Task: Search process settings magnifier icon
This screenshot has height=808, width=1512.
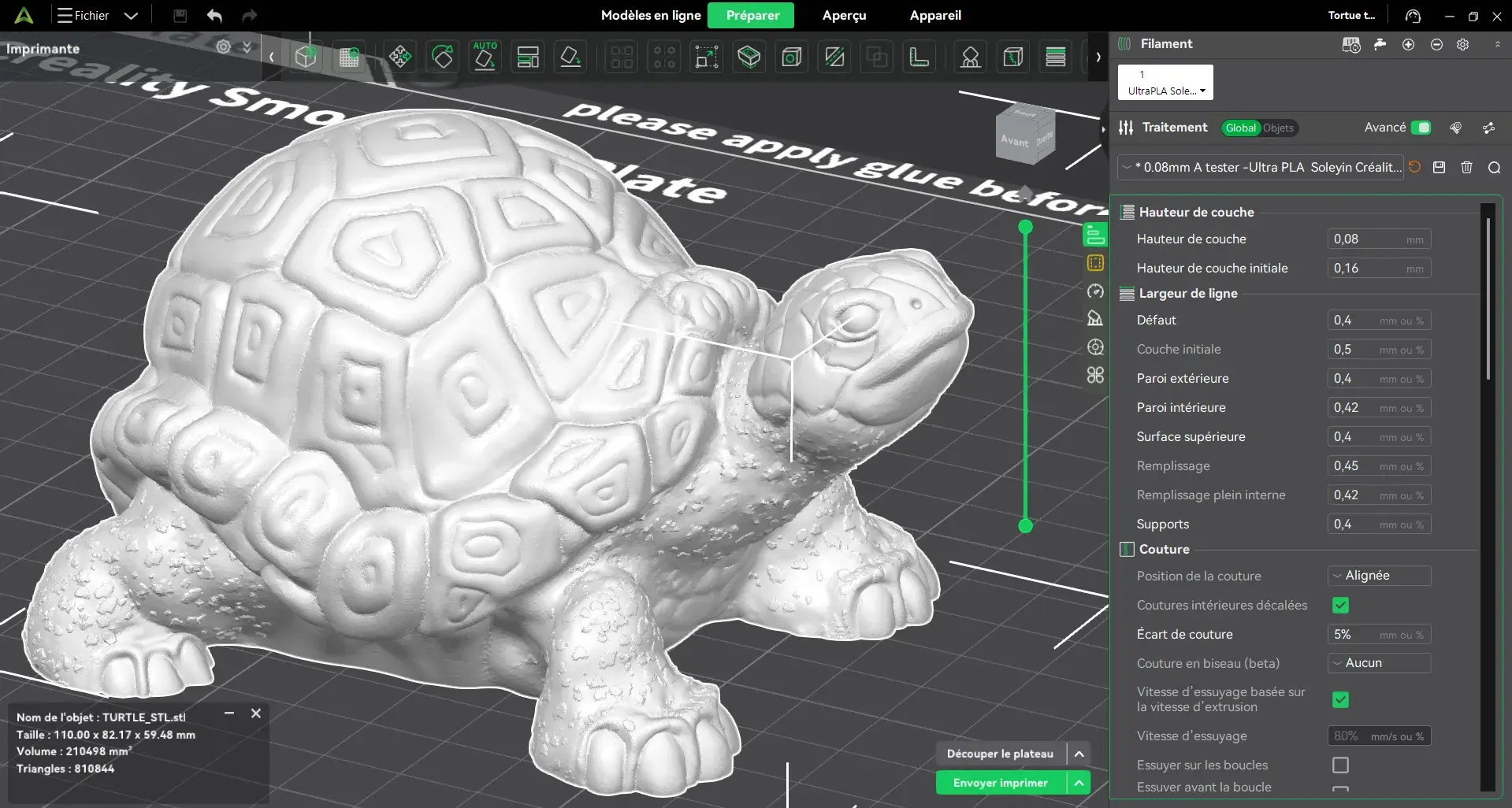Action: [1494, 167]
